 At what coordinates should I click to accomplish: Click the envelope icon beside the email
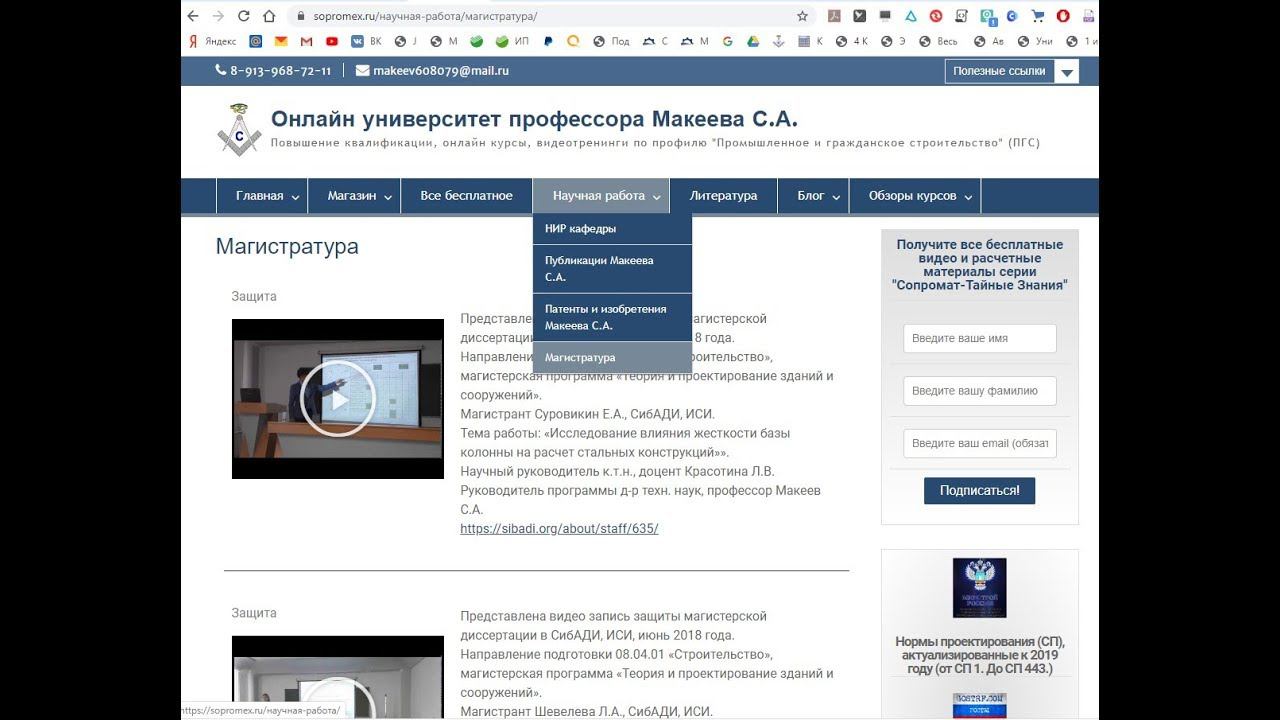click(x=363, y=71)
